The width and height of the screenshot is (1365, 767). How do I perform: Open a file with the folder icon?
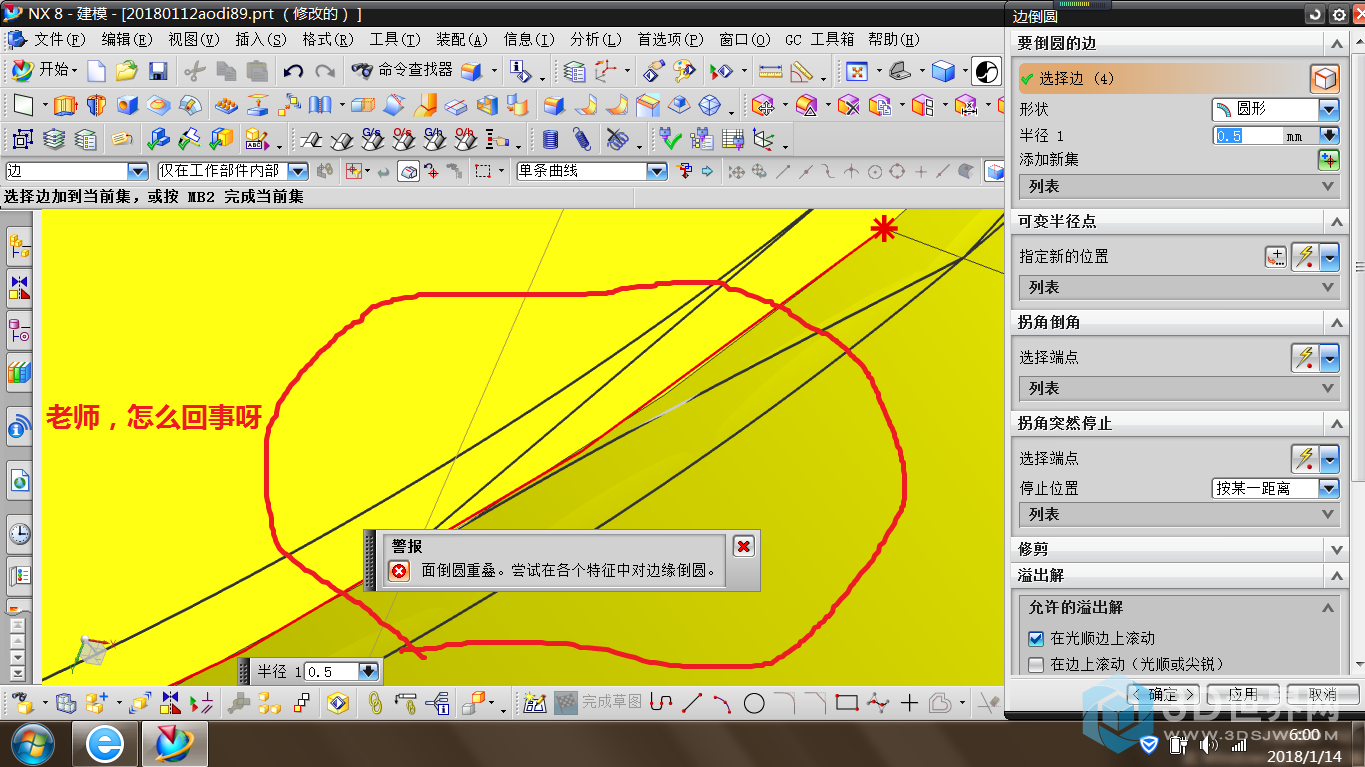[x=126, y=71]
